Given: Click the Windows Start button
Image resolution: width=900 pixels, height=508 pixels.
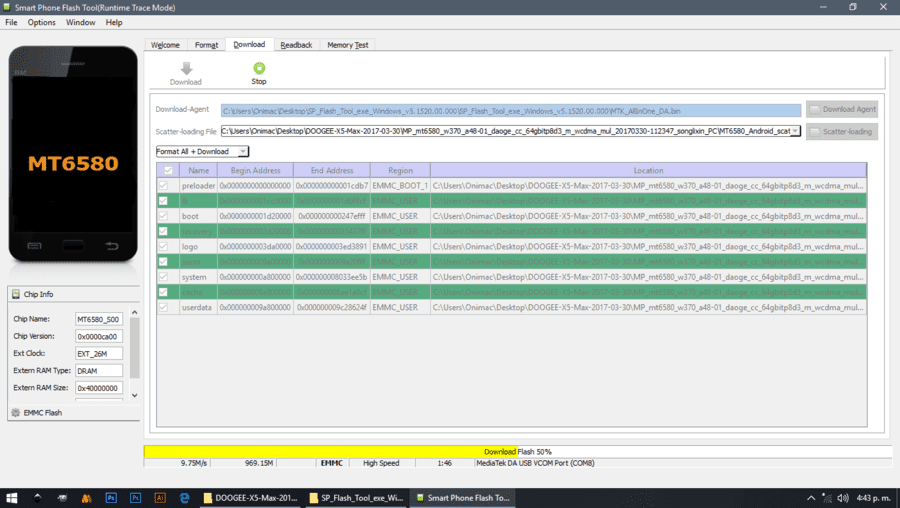Looking at the screenshot, I should click(11, 498).
